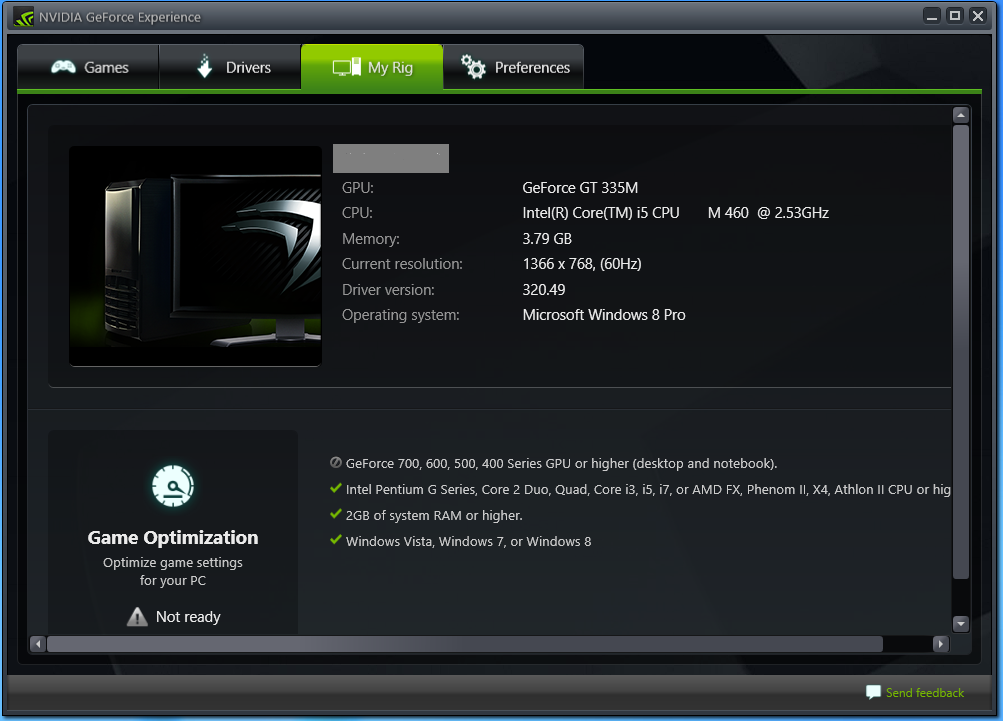Click the 'Memory:' label
Image resolution: width=1003 pixels, height=721 pixels.
(x=371, y=239)
